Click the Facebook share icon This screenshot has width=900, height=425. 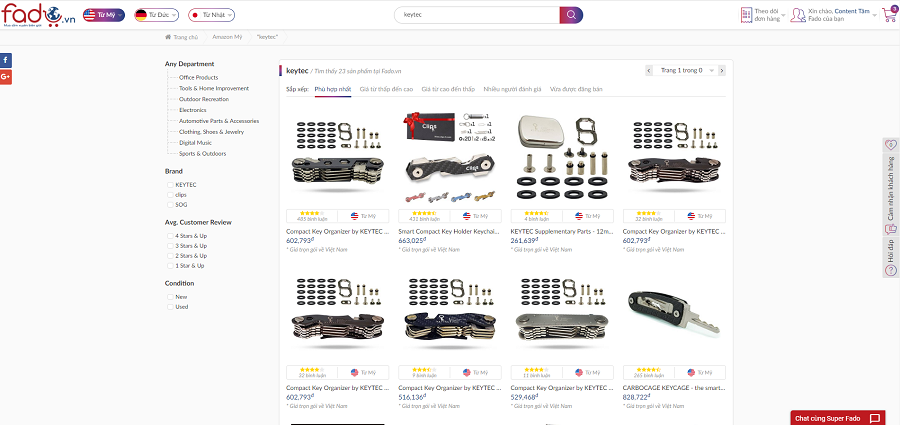pyautogui.click(x=6, y=60)
